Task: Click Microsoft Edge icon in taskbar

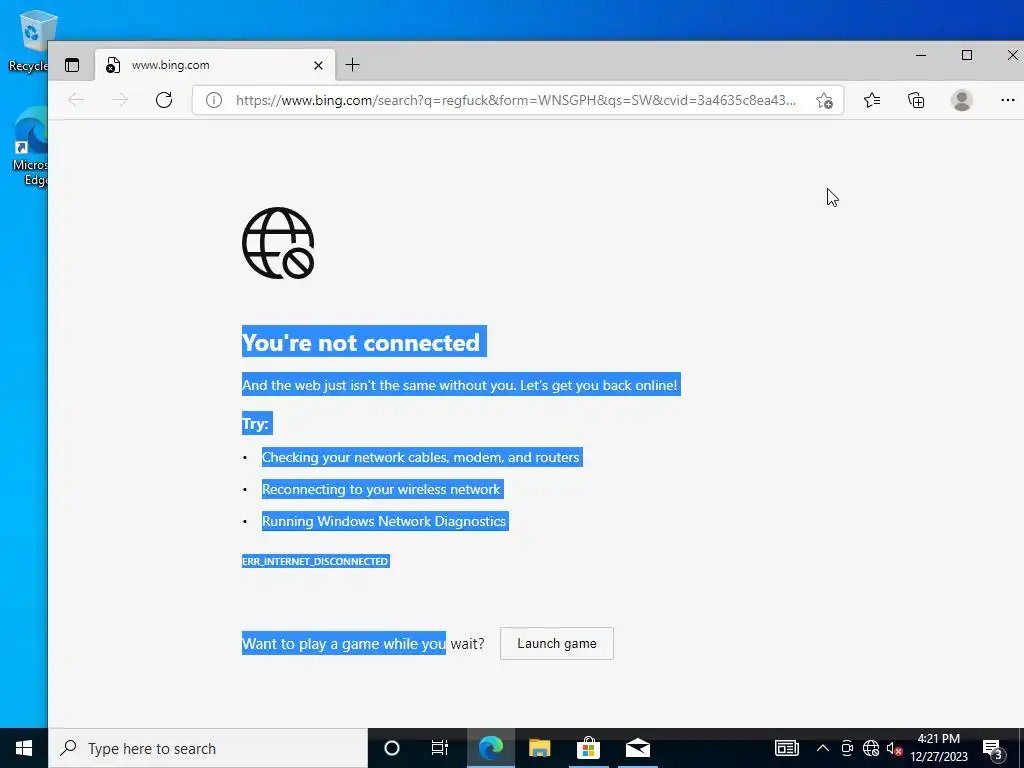Action: click(x=490, y=748)
